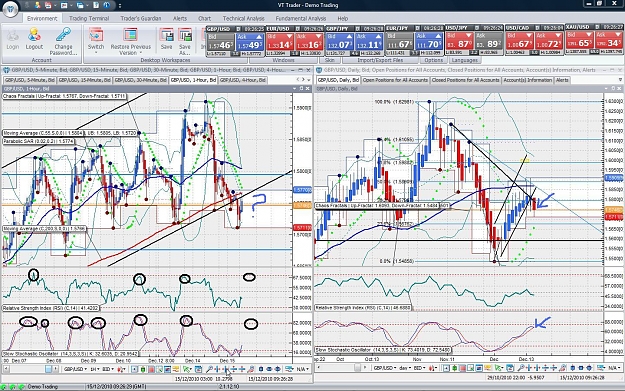The height and width of the screenshot is (391, 625).
Task: Click the Change Password key icon
Action: [x=63, y=35]
